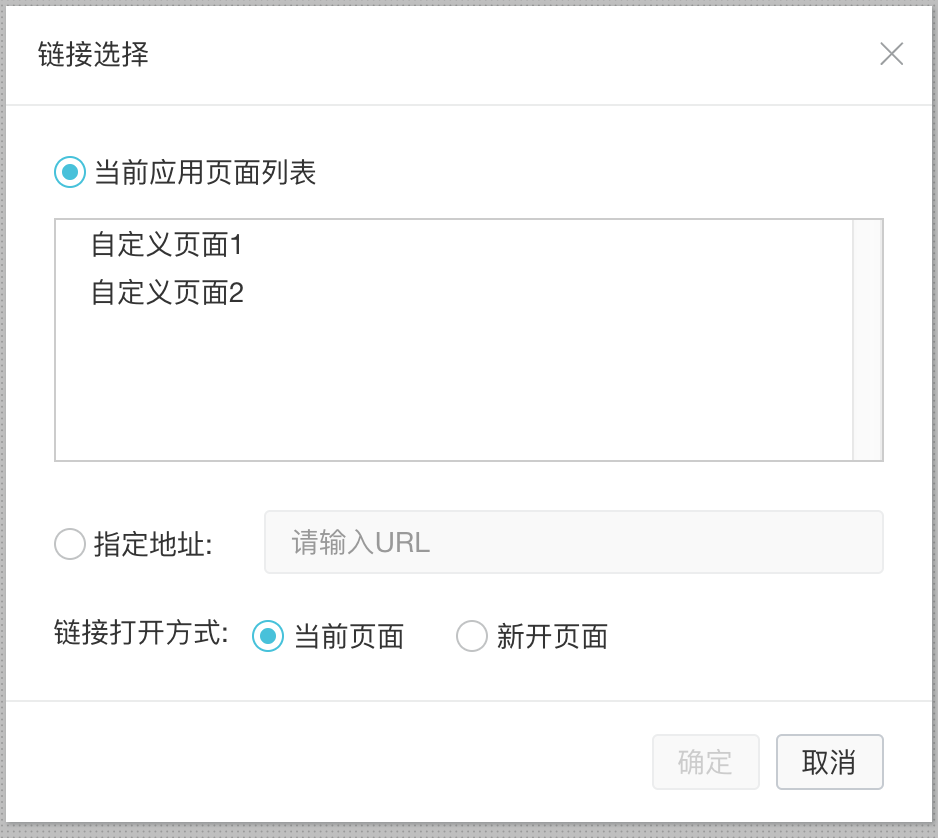Image resolution: width=938 pixels, height=838 pixels.
Task: Select the 当前应用页面列表 radio button
Action: 70,172
